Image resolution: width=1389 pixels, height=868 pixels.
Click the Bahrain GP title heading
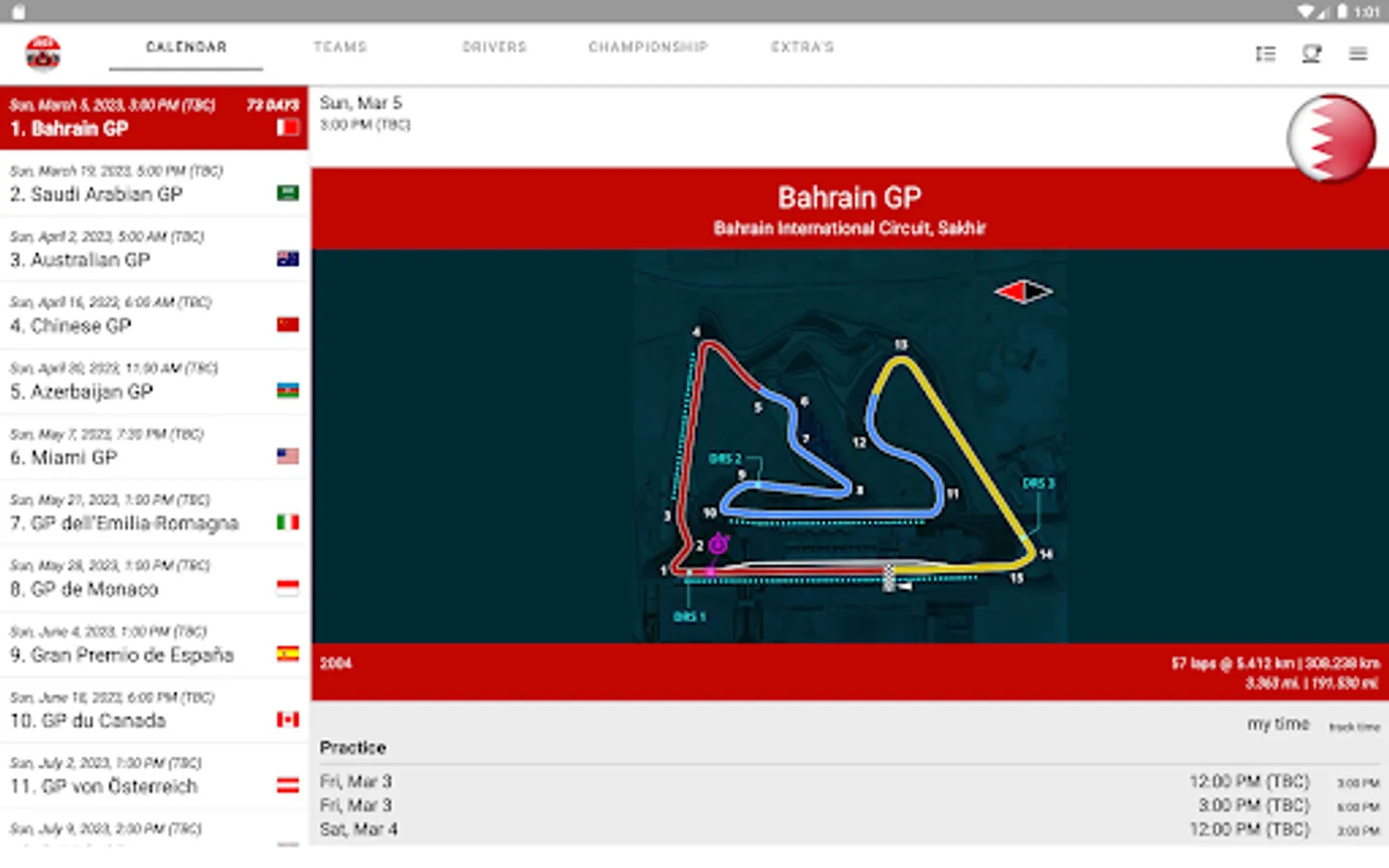[x=850, y=198]
